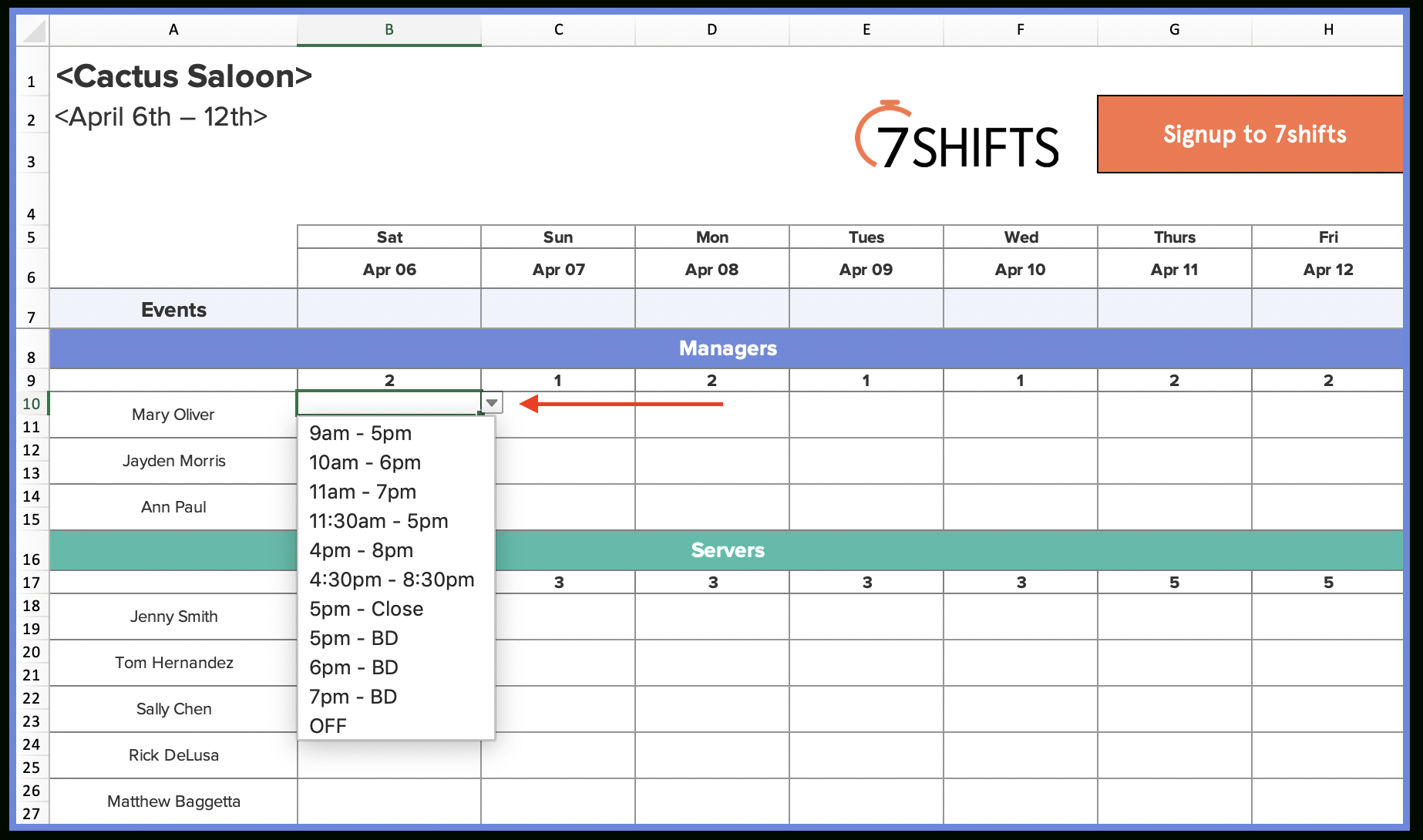Click the <April 6th – 12th> date cell
The image size is (1423, 840).
click(x=161, y=117)
